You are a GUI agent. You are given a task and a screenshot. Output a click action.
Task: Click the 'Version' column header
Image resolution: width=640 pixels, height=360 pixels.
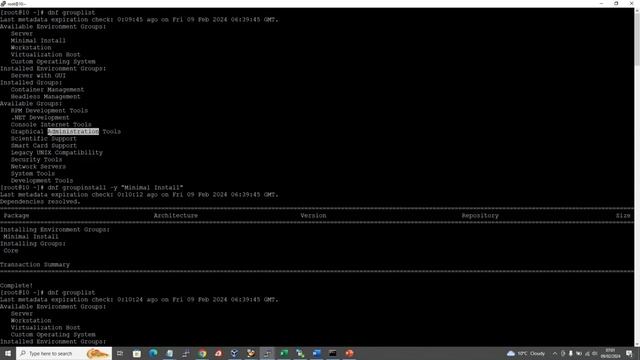(313, 216)
